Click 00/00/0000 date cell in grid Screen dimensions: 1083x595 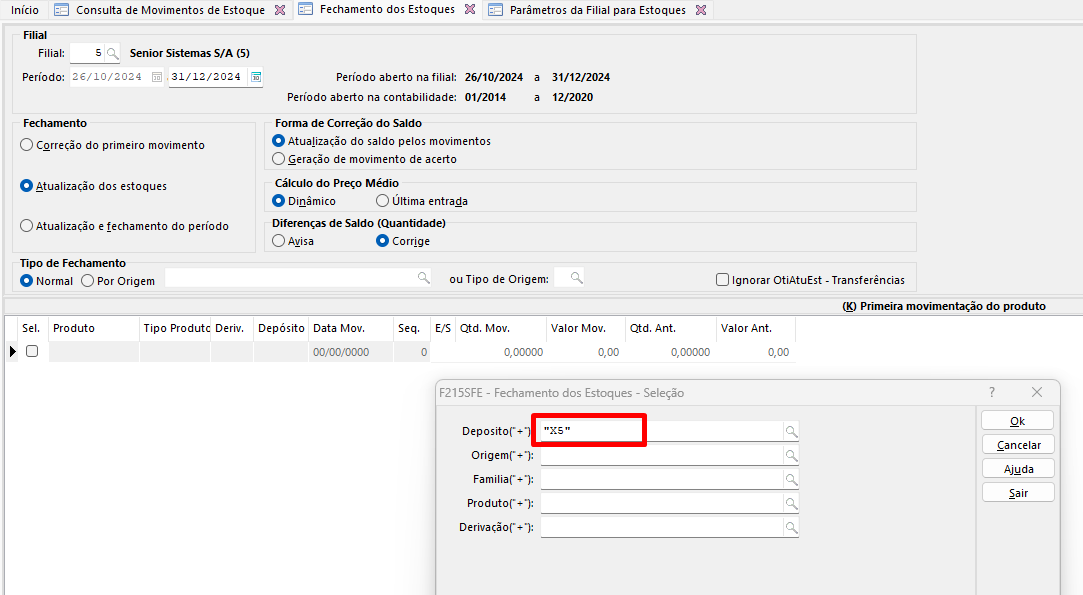351,352
